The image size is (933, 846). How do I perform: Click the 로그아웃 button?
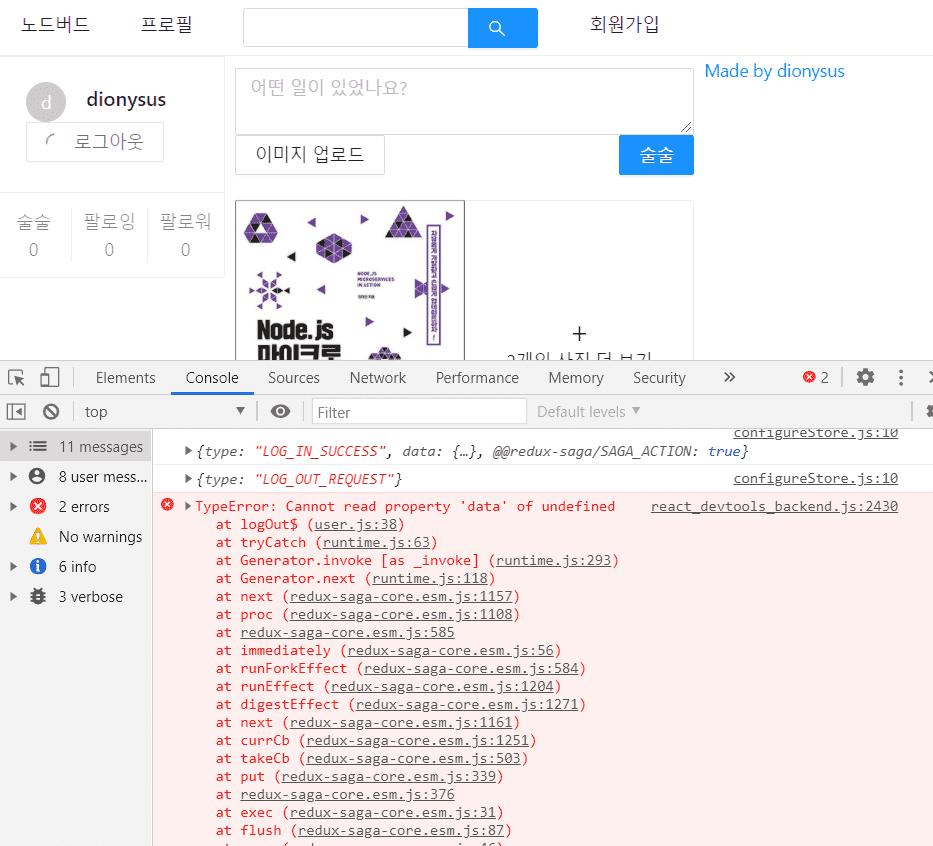pyautogui.click(x=95, y=142)
